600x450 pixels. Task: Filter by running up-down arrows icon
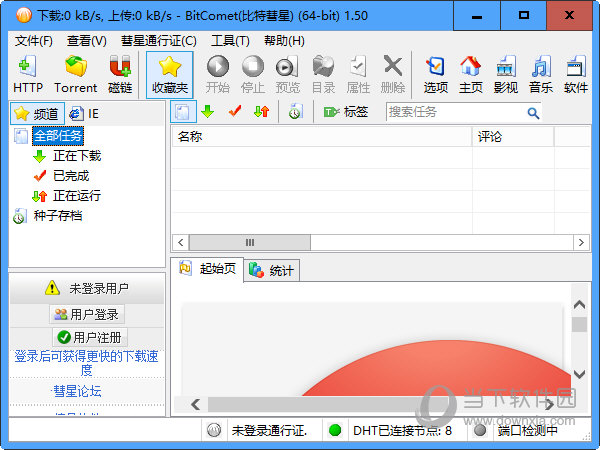click(x=262, y=111)
